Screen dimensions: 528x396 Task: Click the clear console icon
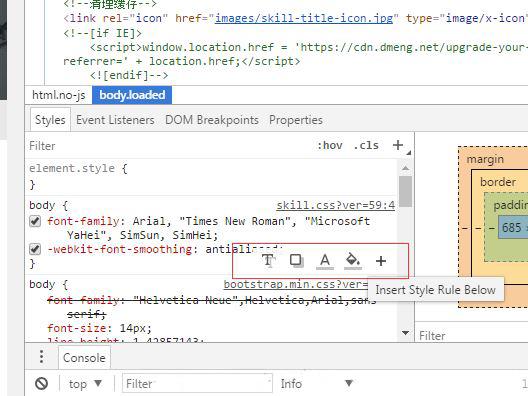click(x=41, y=384)
